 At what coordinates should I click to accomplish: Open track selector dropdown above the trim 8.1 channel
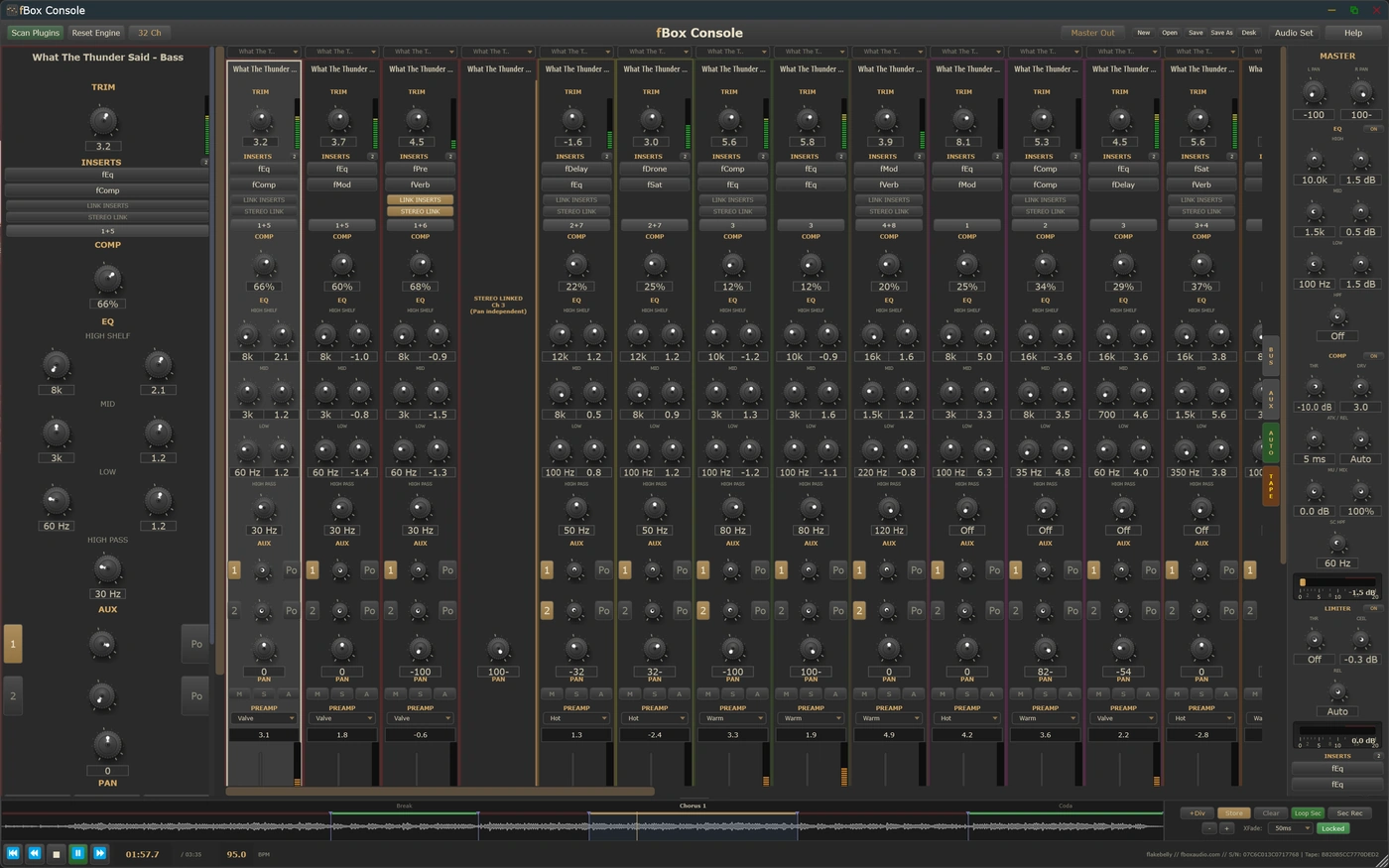coord(966,52)
